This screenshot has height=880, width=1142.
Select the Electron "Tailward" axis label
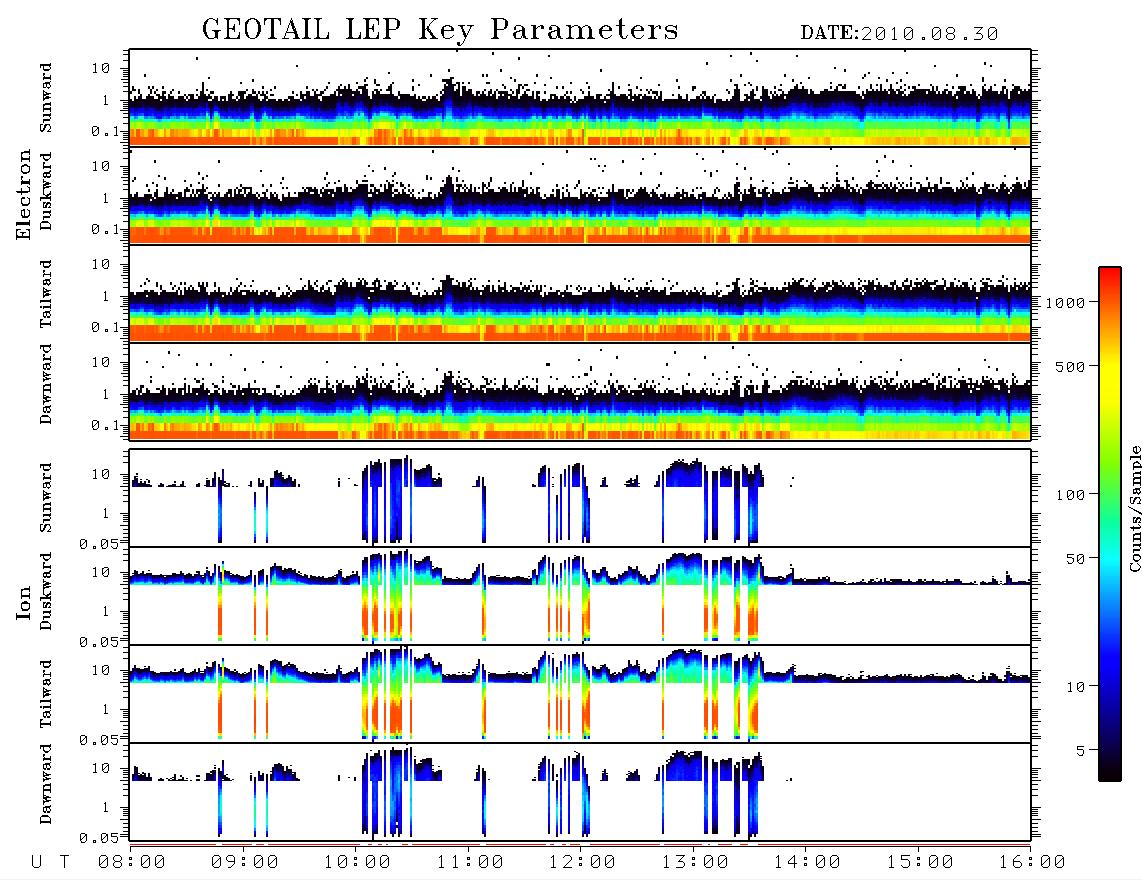(46, 294)
